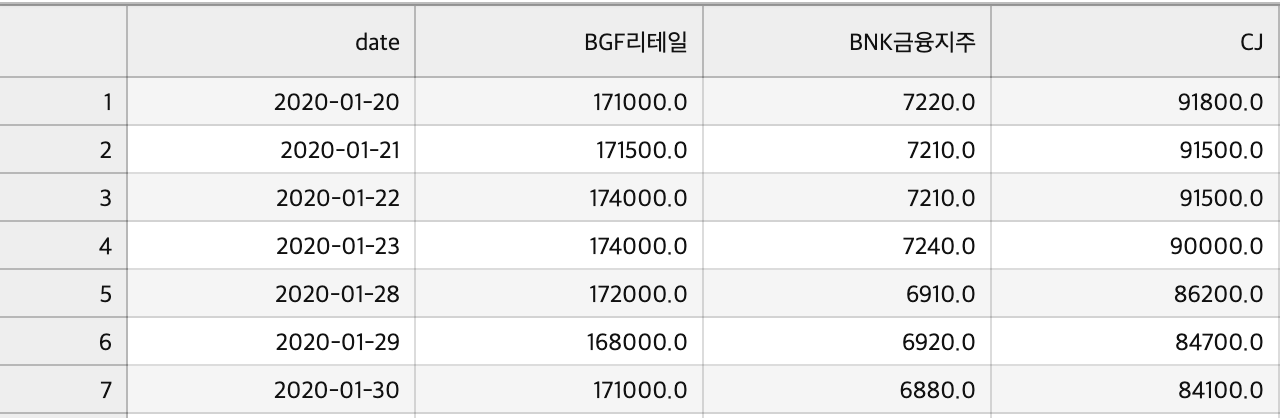Click date cell 2020-01-23
Screen dimensions: 1280x418
pyautogui.click(x=271, y=246)
